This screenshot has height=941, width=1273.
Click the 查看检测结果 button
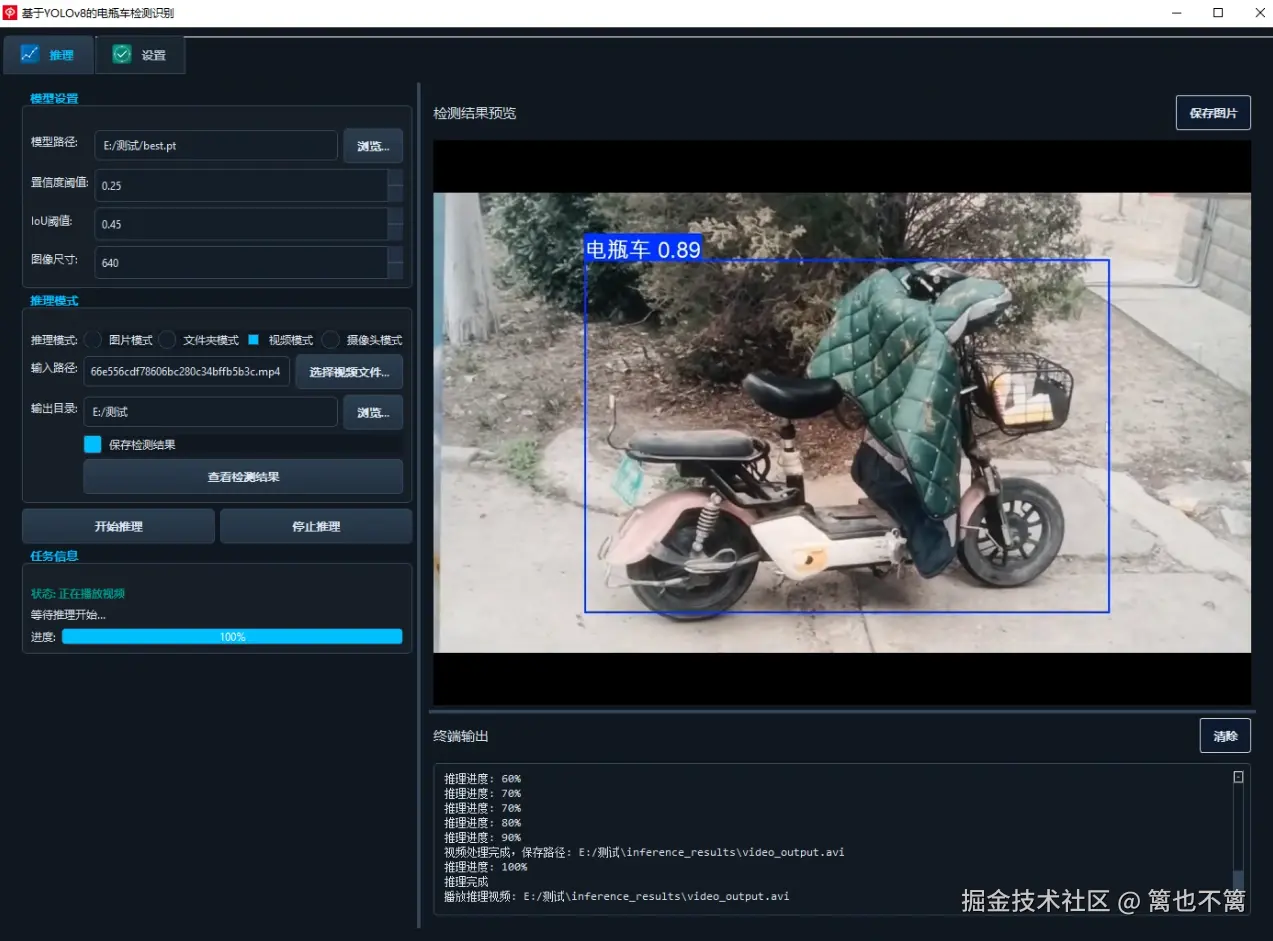[243, 477]
